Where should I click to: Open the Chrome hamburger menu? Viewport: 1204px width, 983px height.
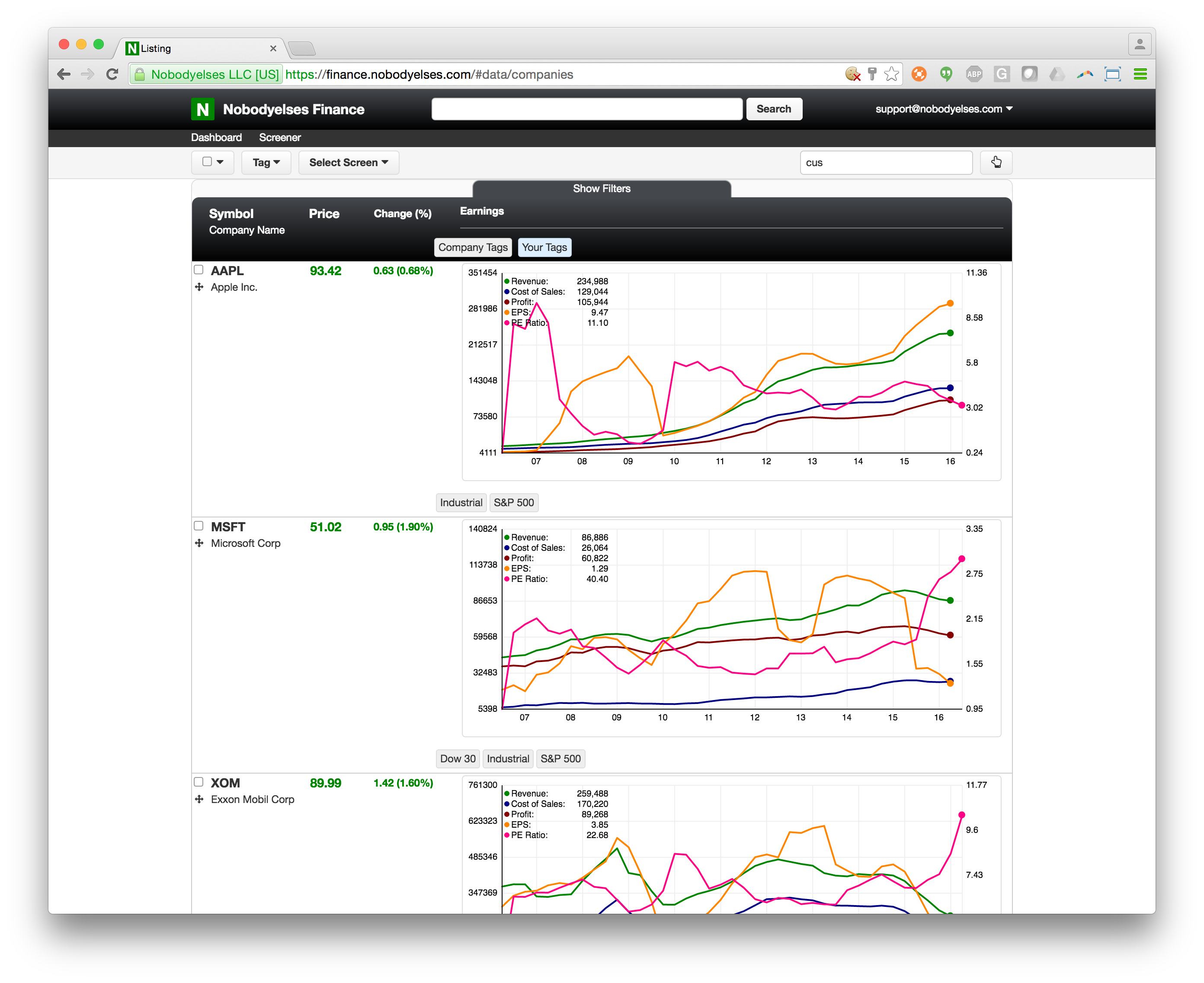click(1140, 74)
